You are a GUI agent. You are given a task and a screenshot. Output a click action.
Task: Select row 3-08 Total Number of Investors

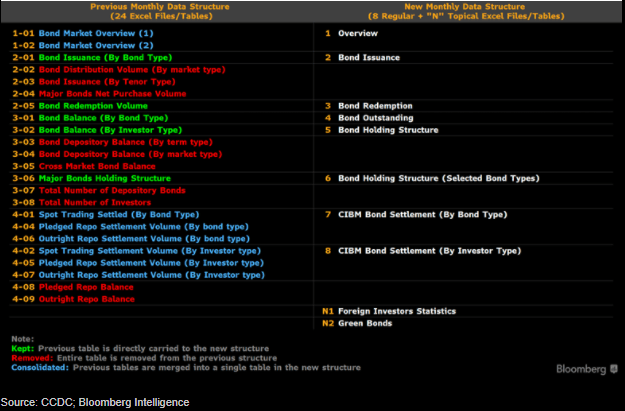point(82,203)
